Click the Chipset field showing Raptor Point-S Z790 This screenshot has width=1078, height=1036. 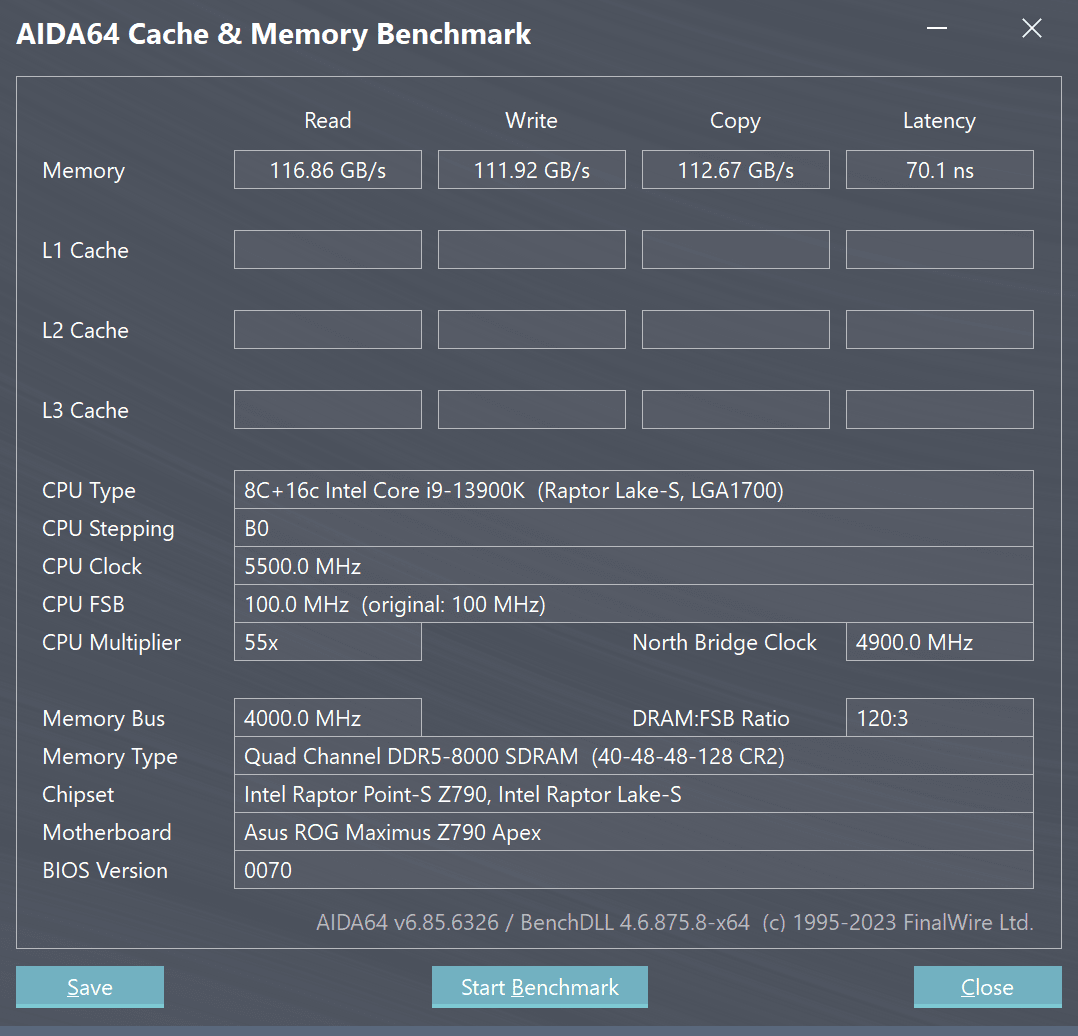pyautogui.click(x=634, y=794)
